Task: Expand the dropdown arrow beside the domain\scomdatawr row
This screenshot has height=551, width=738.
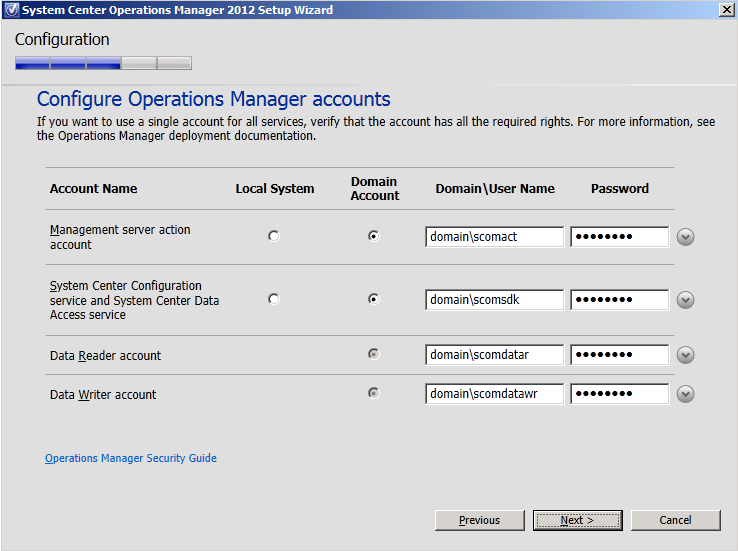Action: pyautogui.click(x=685, y=394)
